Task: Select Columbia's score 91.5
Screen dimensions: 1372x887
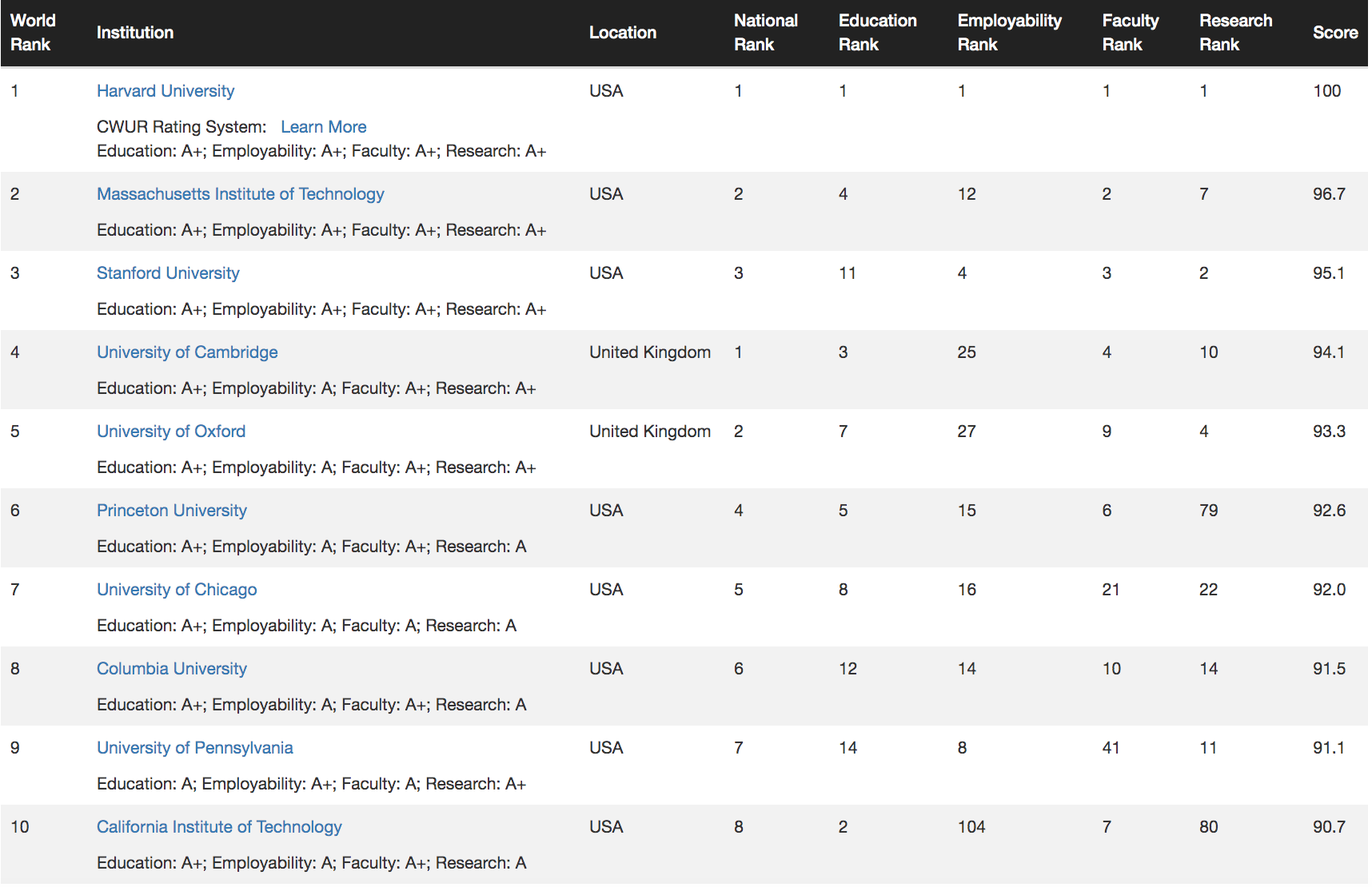Action: [1329, 669]
